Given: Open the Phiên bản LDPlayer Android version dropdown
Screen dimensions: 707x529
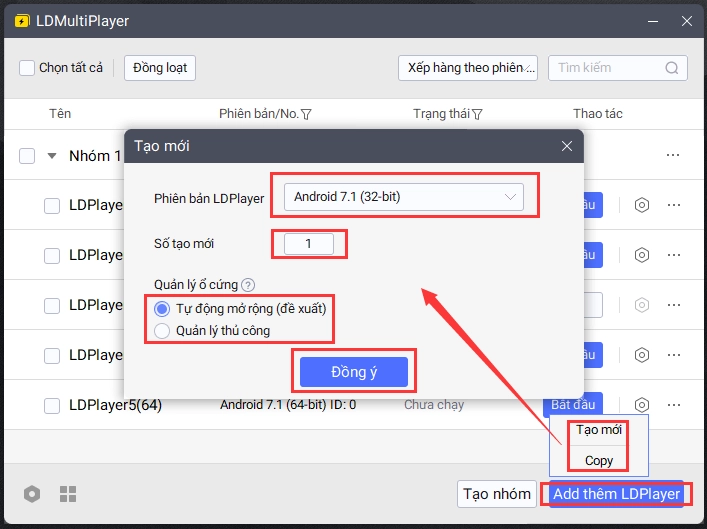Looking at the screenshot, I should click(x=404, y=197).
